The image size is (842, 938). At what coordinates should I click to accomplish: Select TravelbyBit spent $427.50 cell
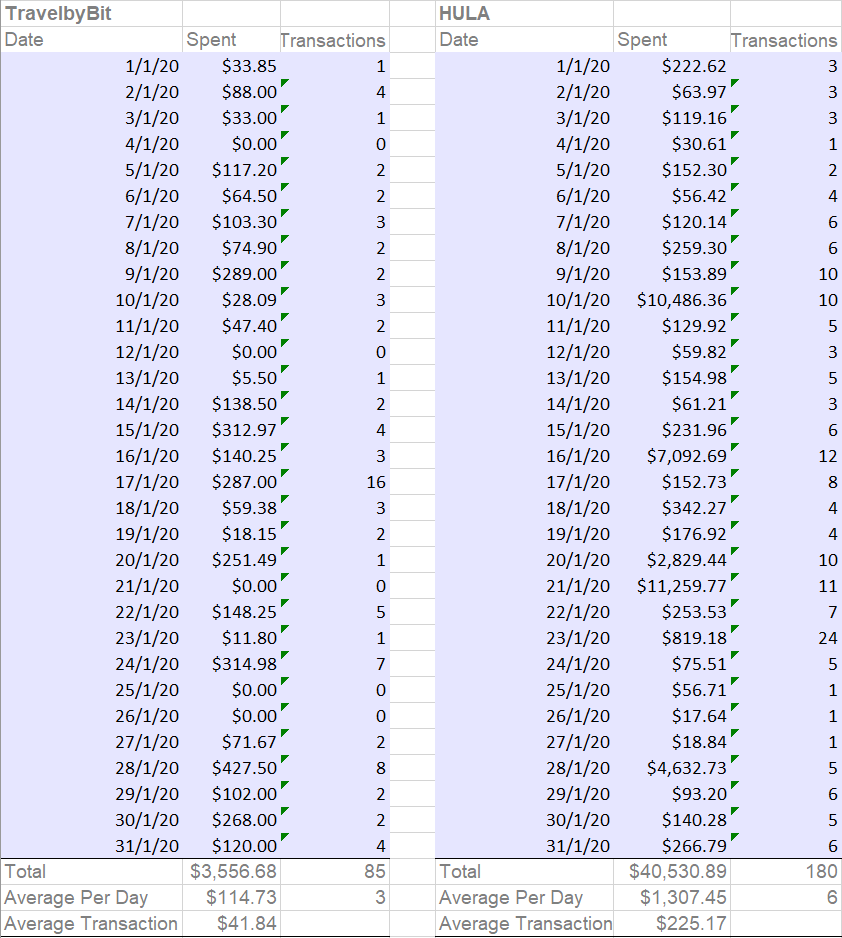(231, 768)
